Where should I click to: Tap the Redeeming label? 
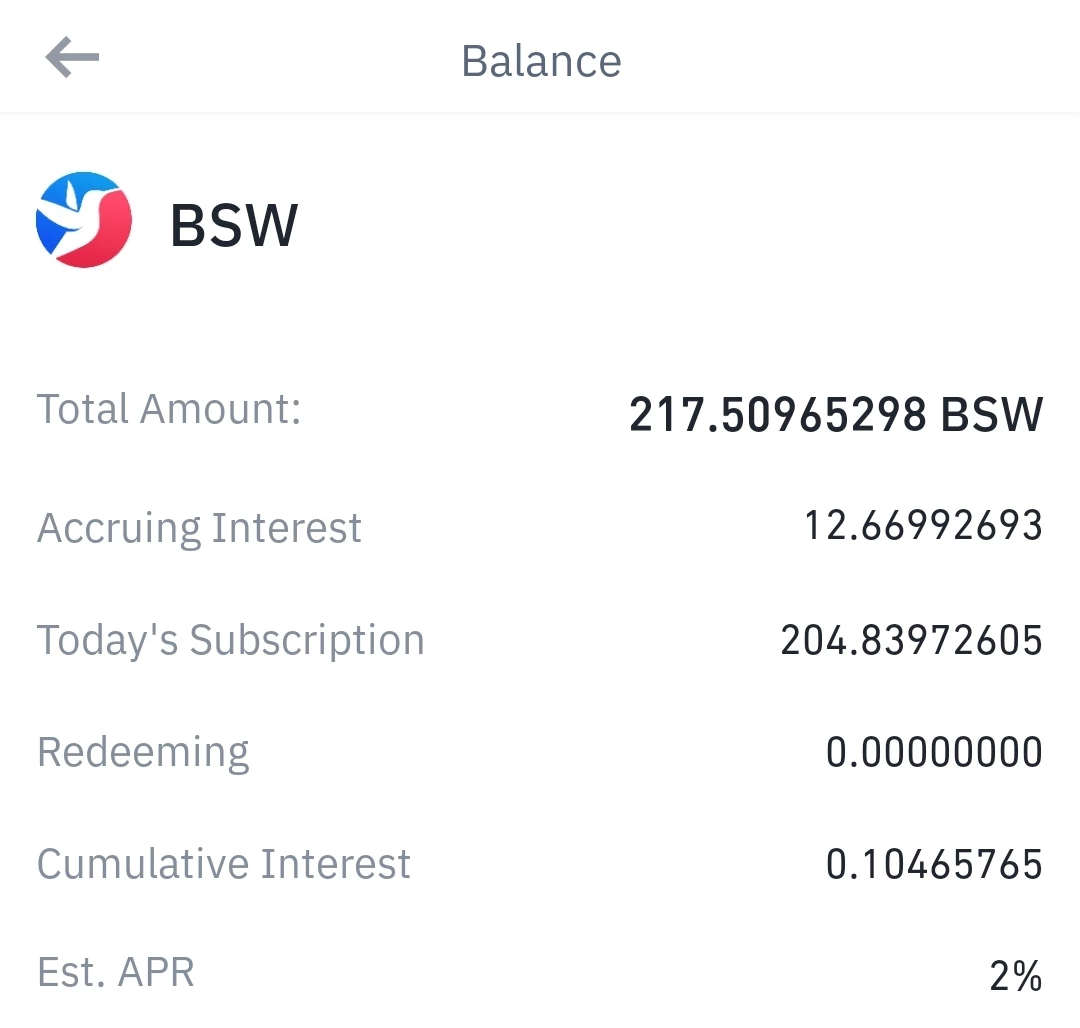143,753
